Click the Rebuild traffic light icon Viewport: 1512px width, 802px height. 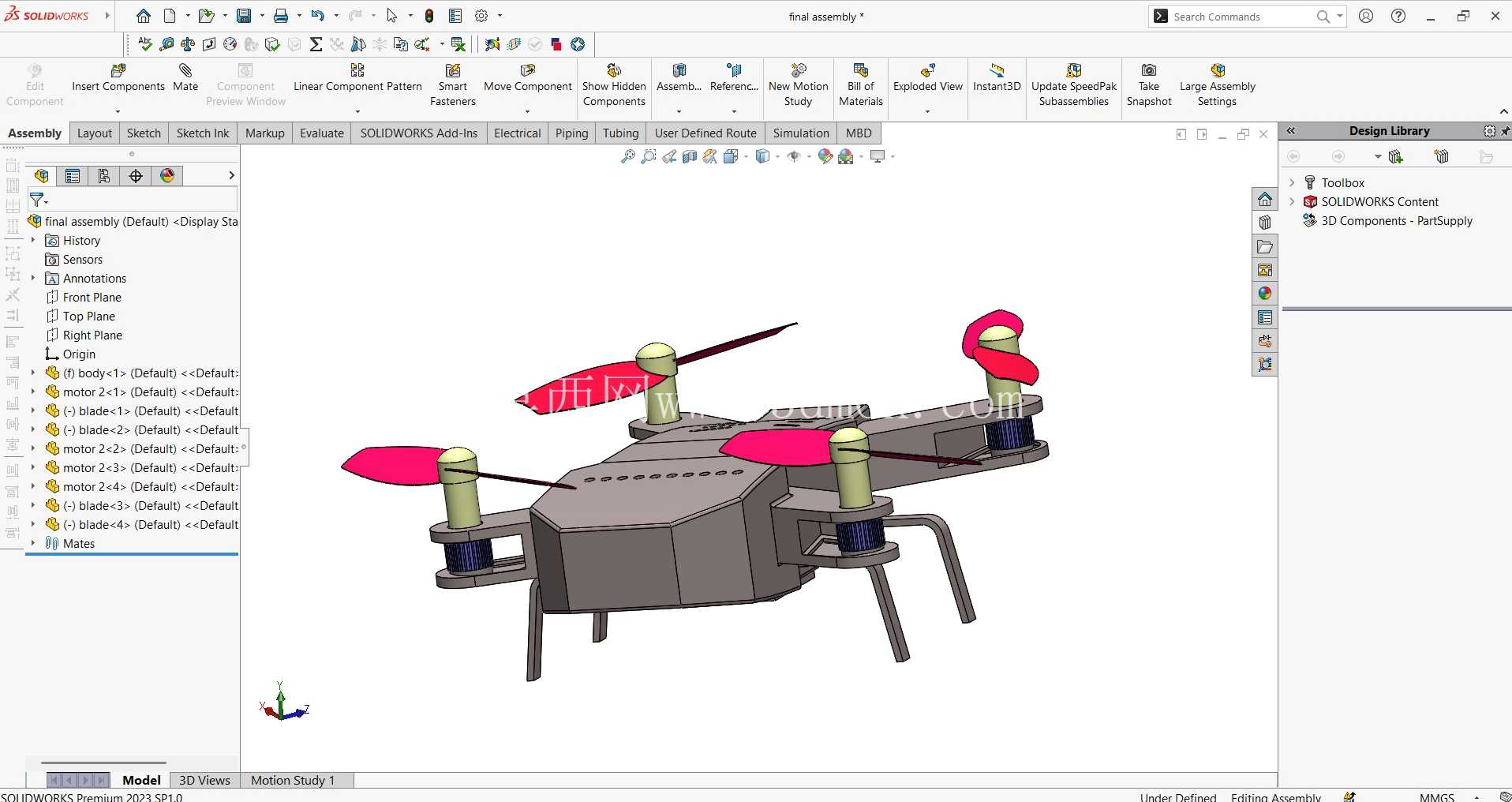point(429,16)
